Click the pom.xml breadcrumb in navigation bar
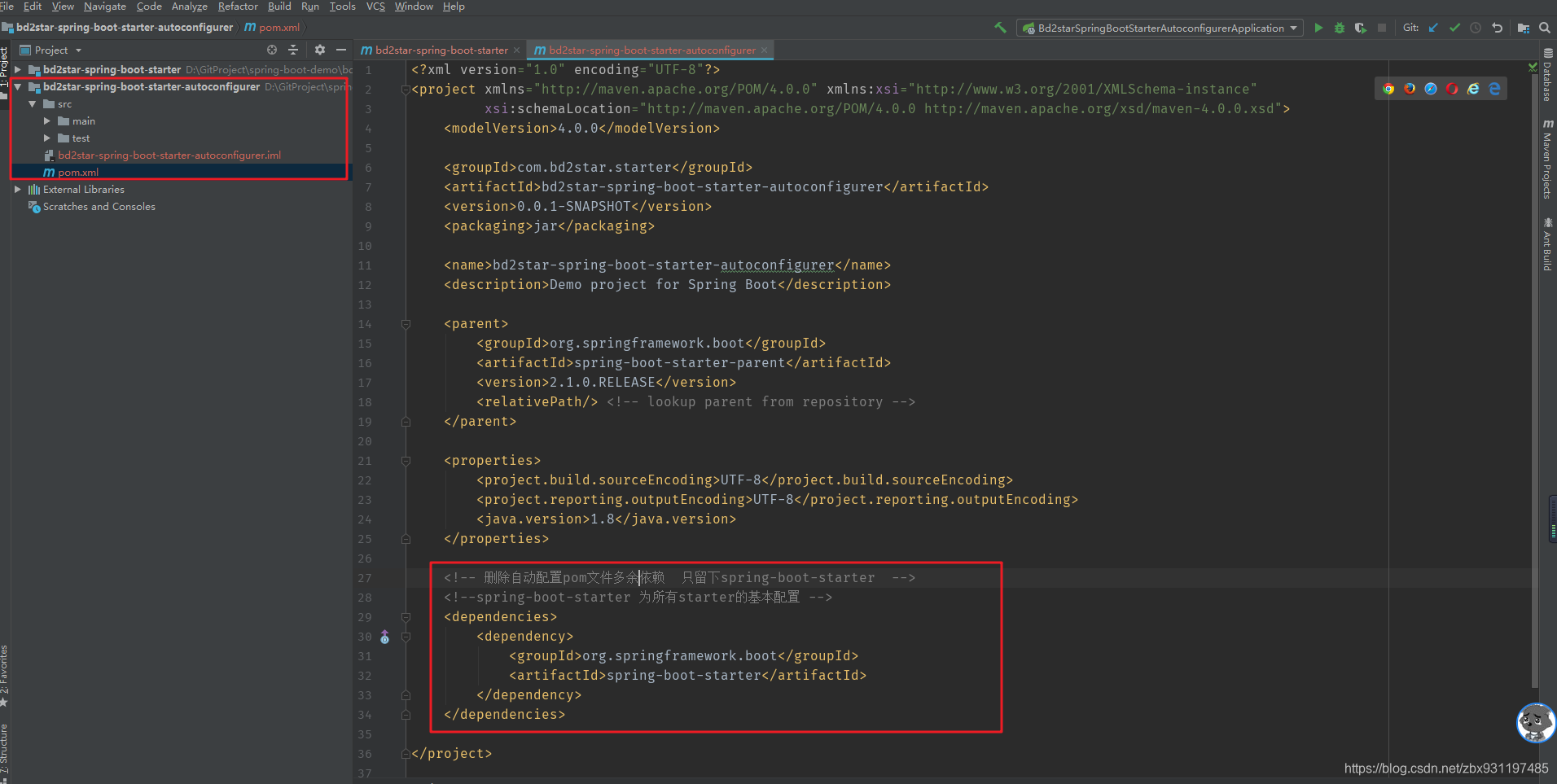This screenshot has height=784, width=1557. pos(272,27)
